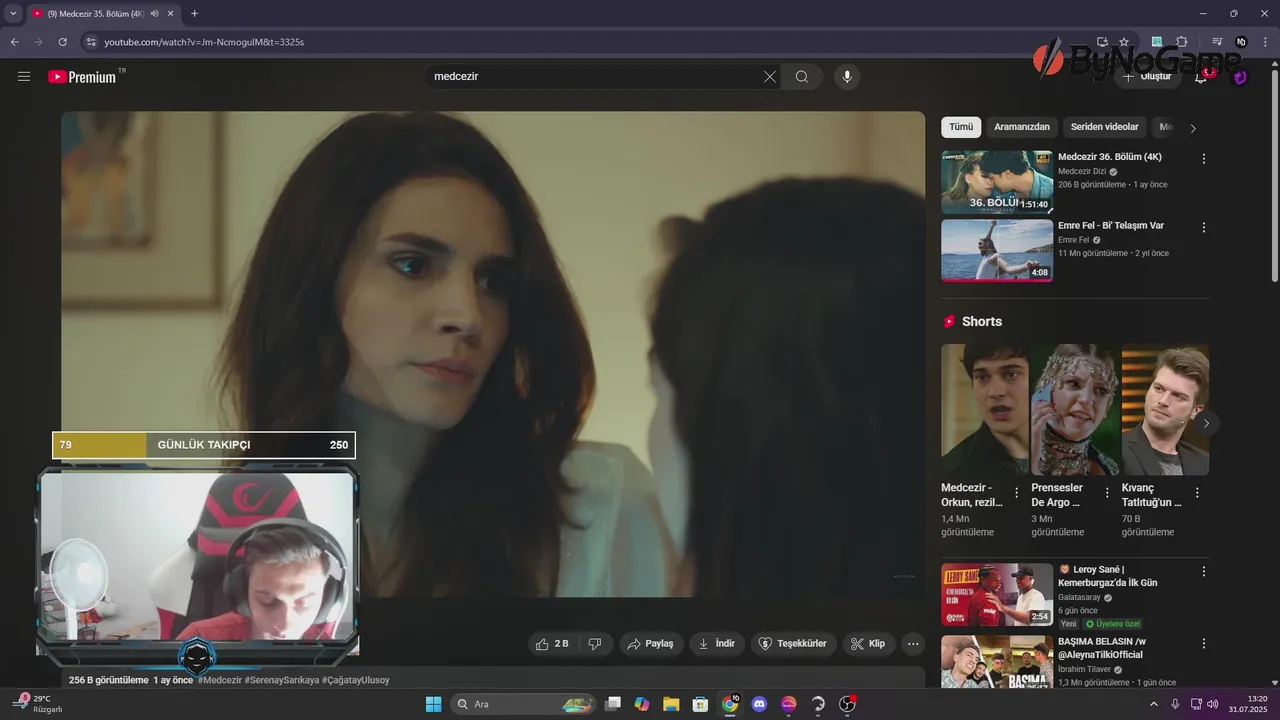Run search with the magnifier button
Viewport: 1280px width, 720px height.
point(802,77)
